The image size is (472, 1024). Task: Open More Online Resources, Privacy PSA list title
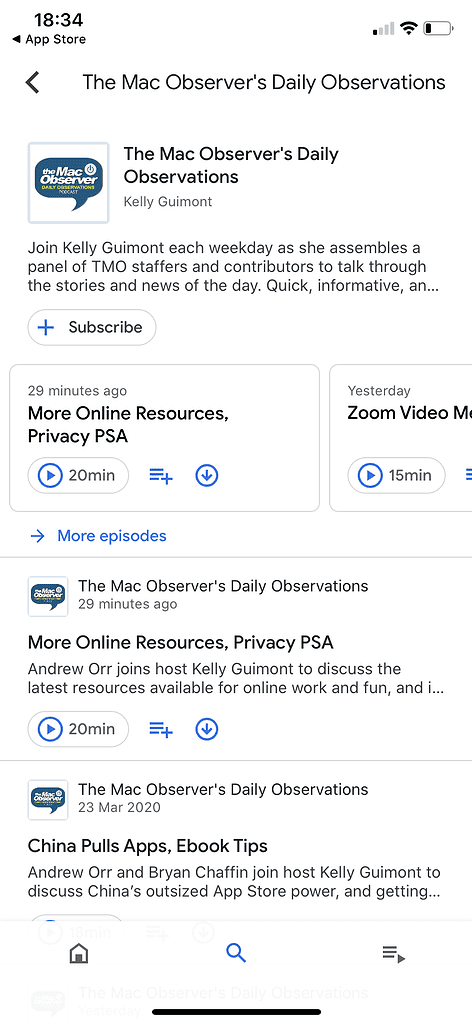[180, 643]
